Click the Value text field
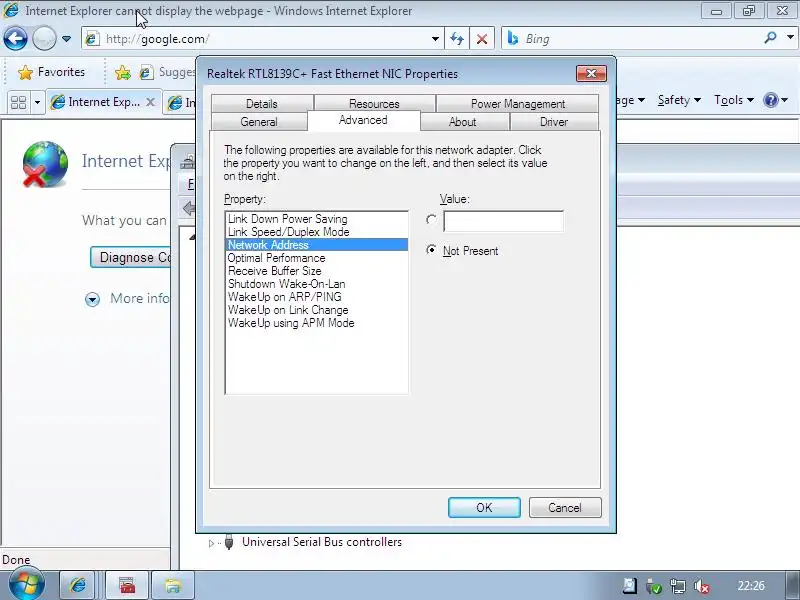The width and height of the screenshot is (800, 600). coord(504,221)
